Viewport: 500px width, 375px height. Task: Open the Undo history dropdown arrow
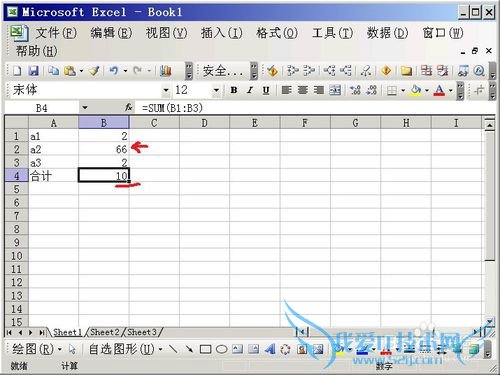tap(125, 71)
